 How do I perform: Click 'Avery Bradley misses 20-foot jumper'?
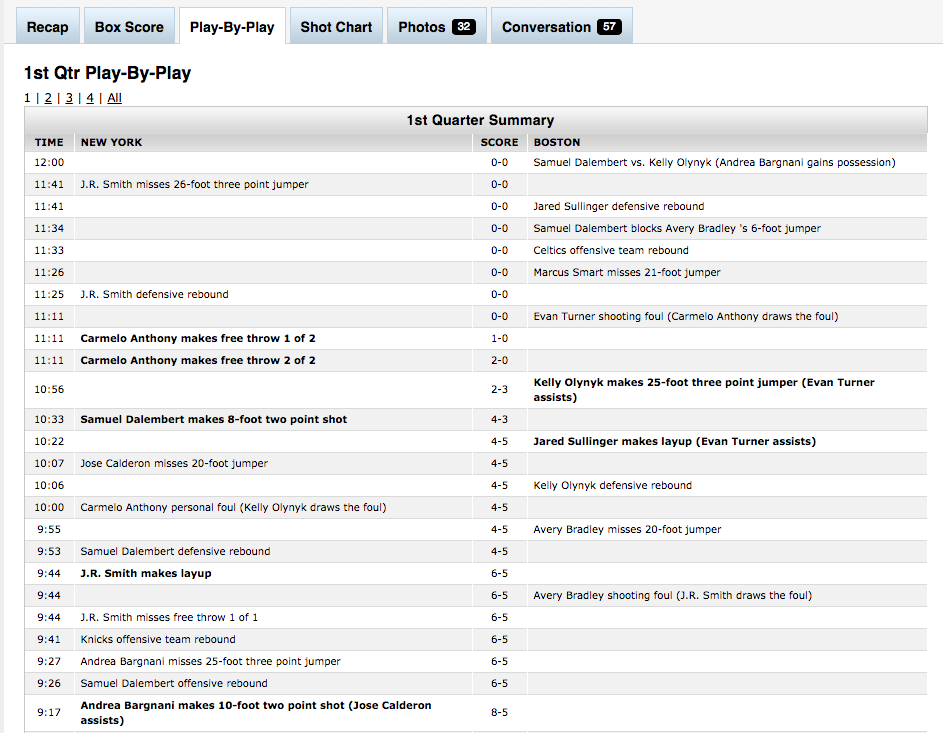pyautogui.click(x=627, y=530)
